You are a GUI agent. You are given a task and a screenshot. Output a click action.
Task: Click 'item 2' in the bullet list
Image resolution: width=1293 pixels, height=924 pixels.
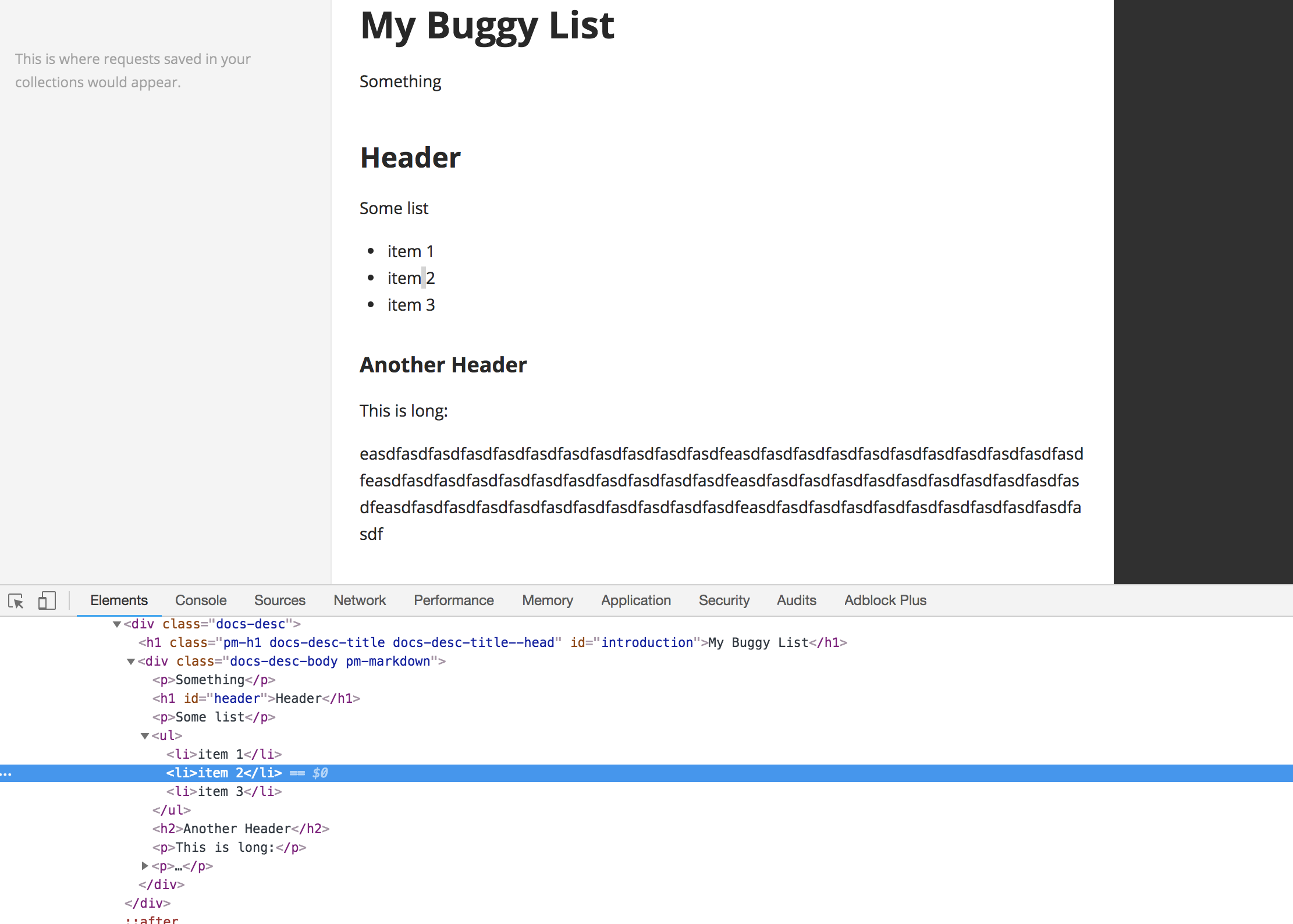411,278
